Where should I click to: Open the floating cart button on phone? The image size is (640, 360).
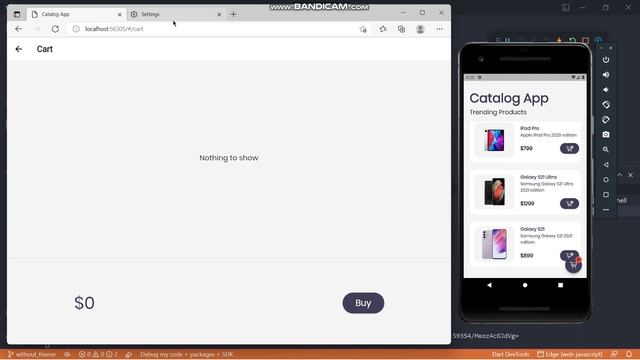tap(573, 265)
